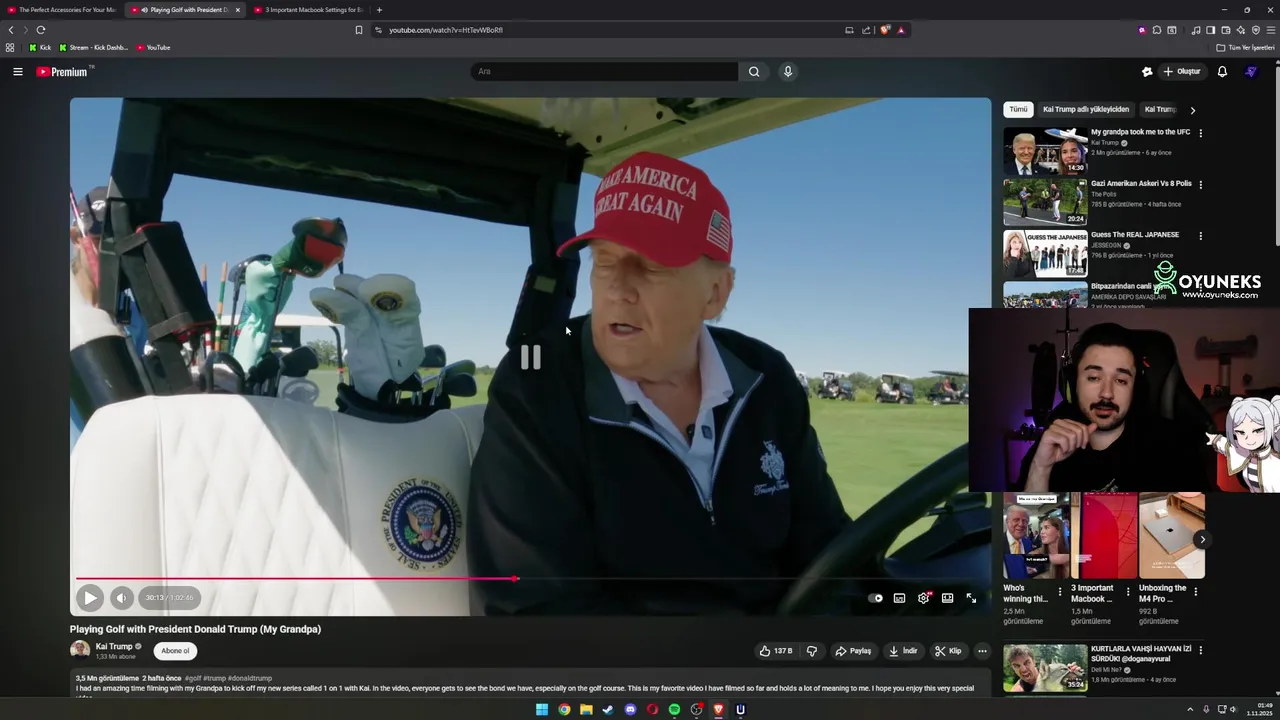
Task: Seek using the red progress bar handle
Action: point(515,579)
